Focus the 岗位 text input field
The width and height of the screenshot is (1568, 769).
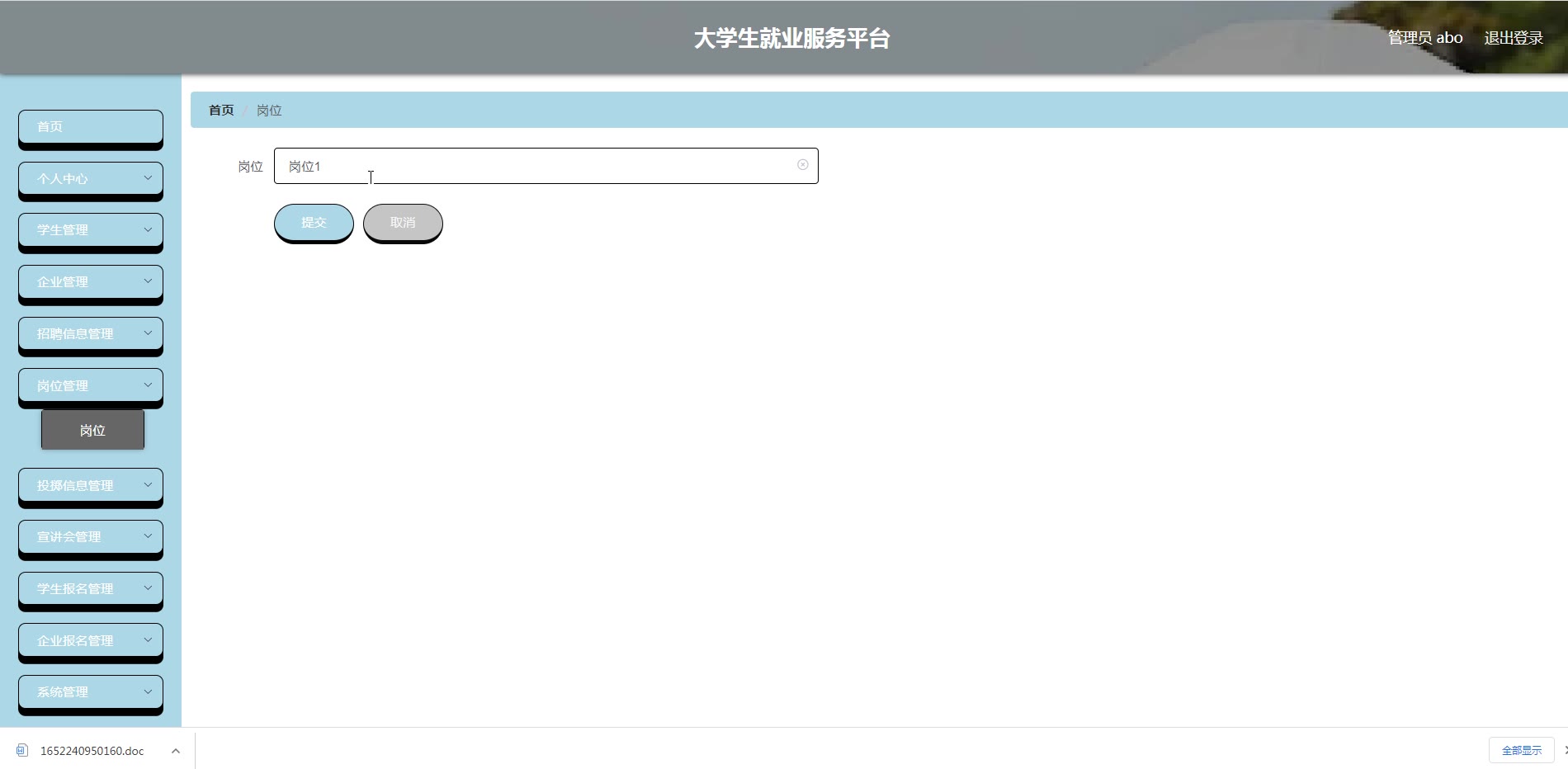545,166
